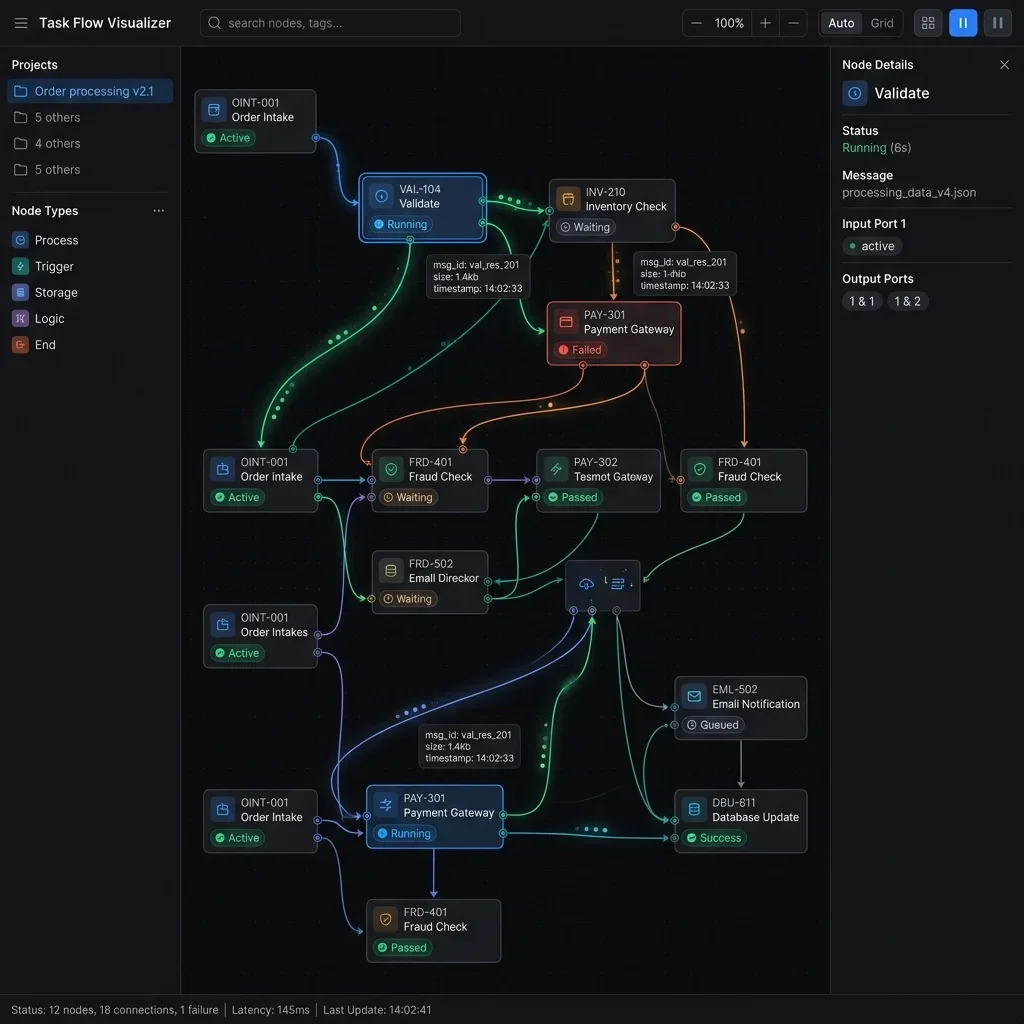Click the search magnifier icon
Image resolution: width=1024 pixels, height=1024 pixels.
(214, 23)
